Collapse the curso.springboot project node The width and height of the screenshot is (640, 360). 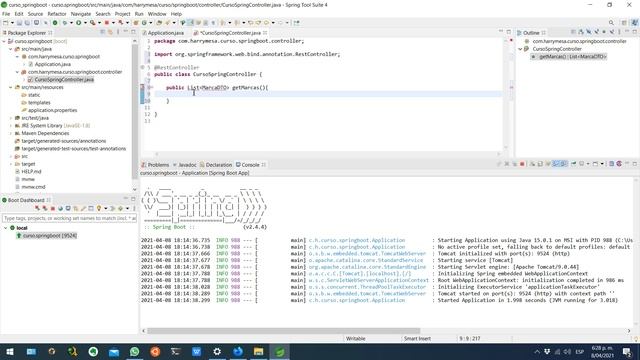(x=4, y=41)
